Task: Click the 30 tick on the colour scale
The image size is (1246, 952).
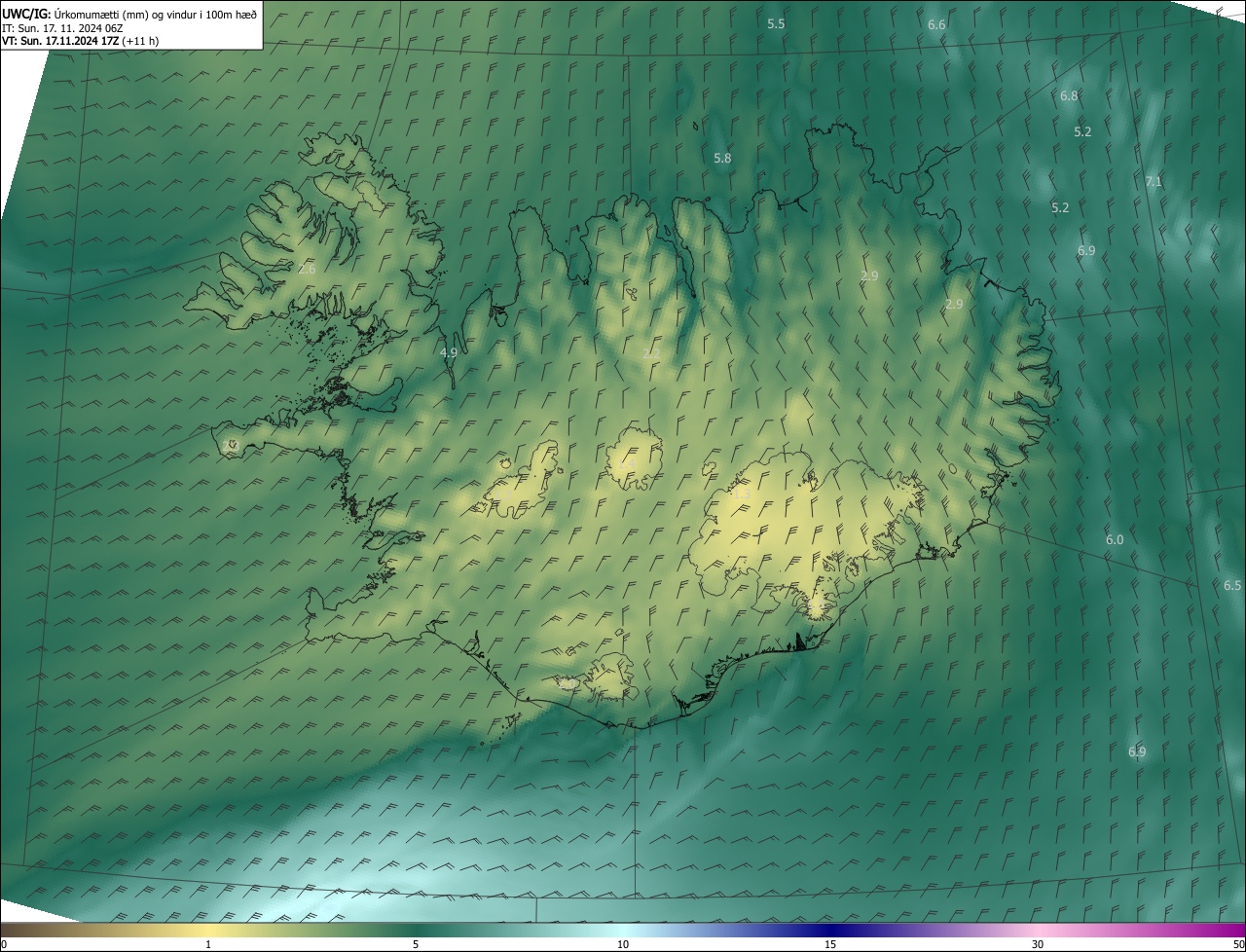Action: point(1038,944)
